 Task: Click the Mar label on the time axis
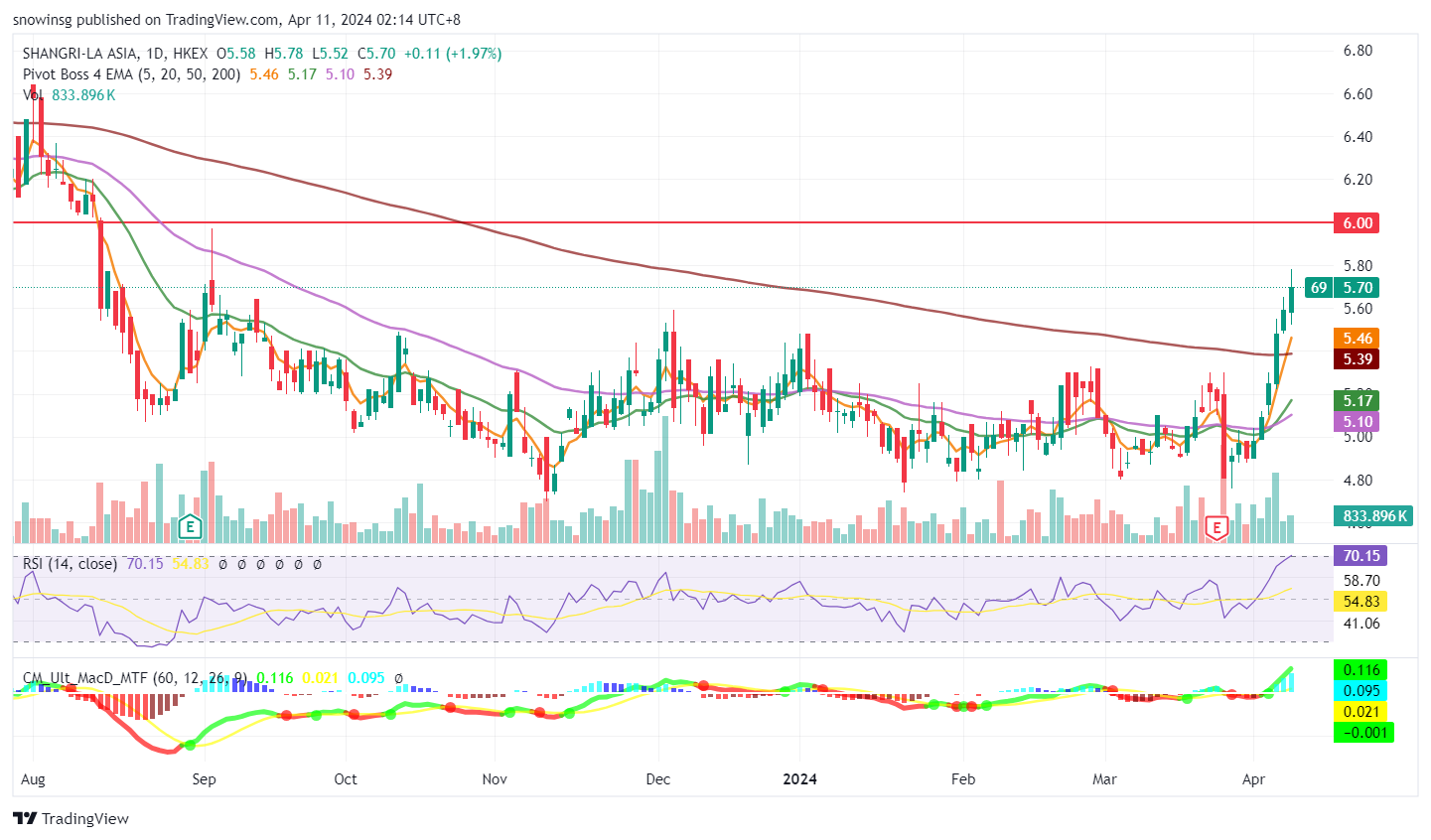pos(1104,779)
